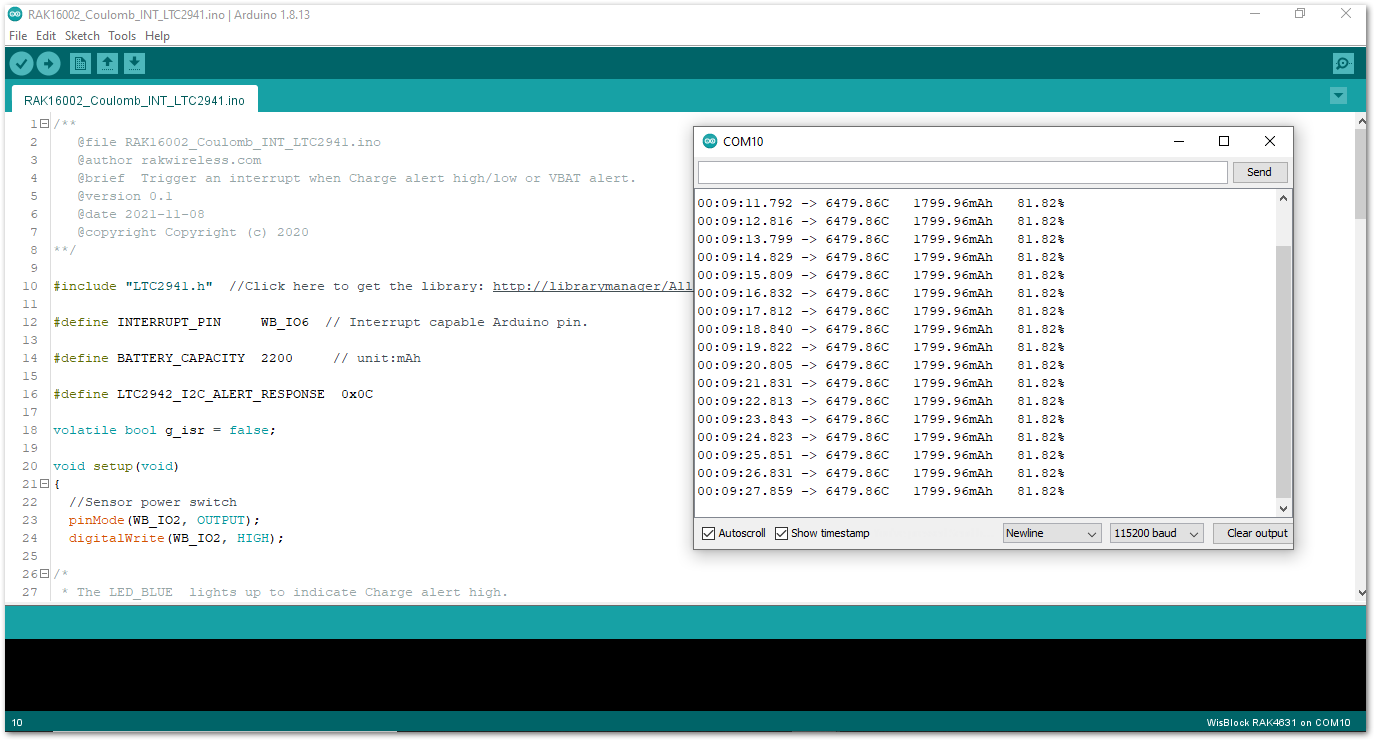Maximize the COM10 serial monitor window
The height and width of the screenshot is (741, 1375).
(x=1223, y=141)
